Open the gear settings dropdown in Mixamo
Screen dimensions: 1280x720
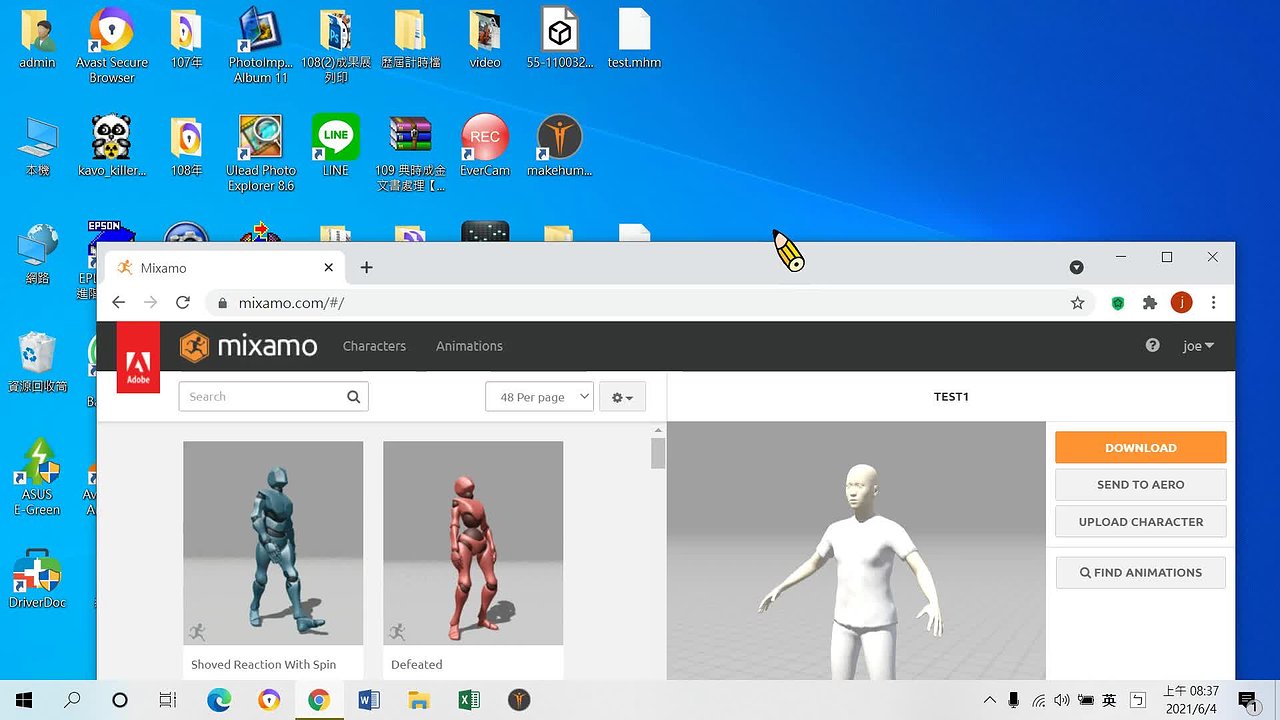[622, 397]
